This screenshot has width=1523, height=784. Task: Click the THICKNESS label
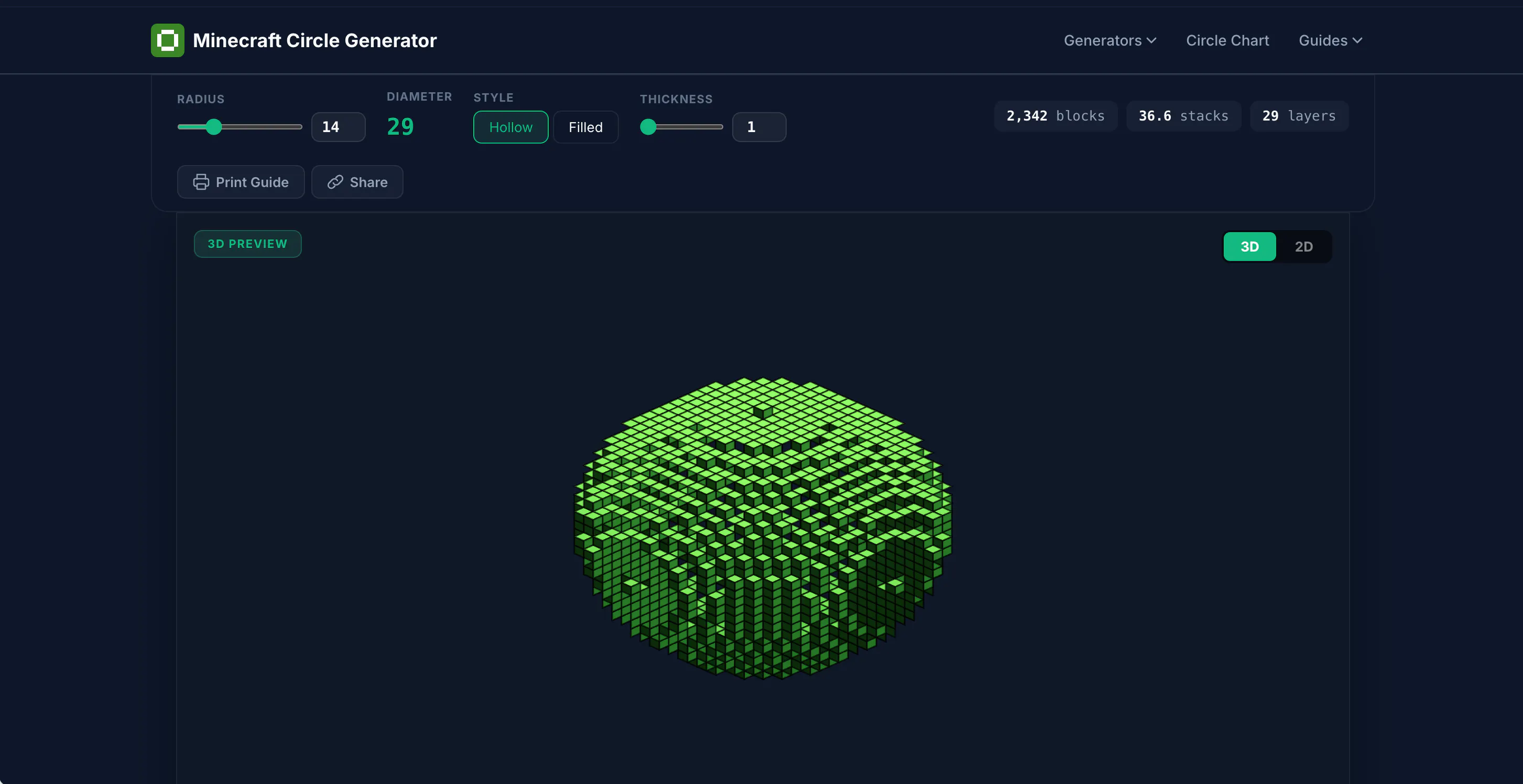[676, 99]
